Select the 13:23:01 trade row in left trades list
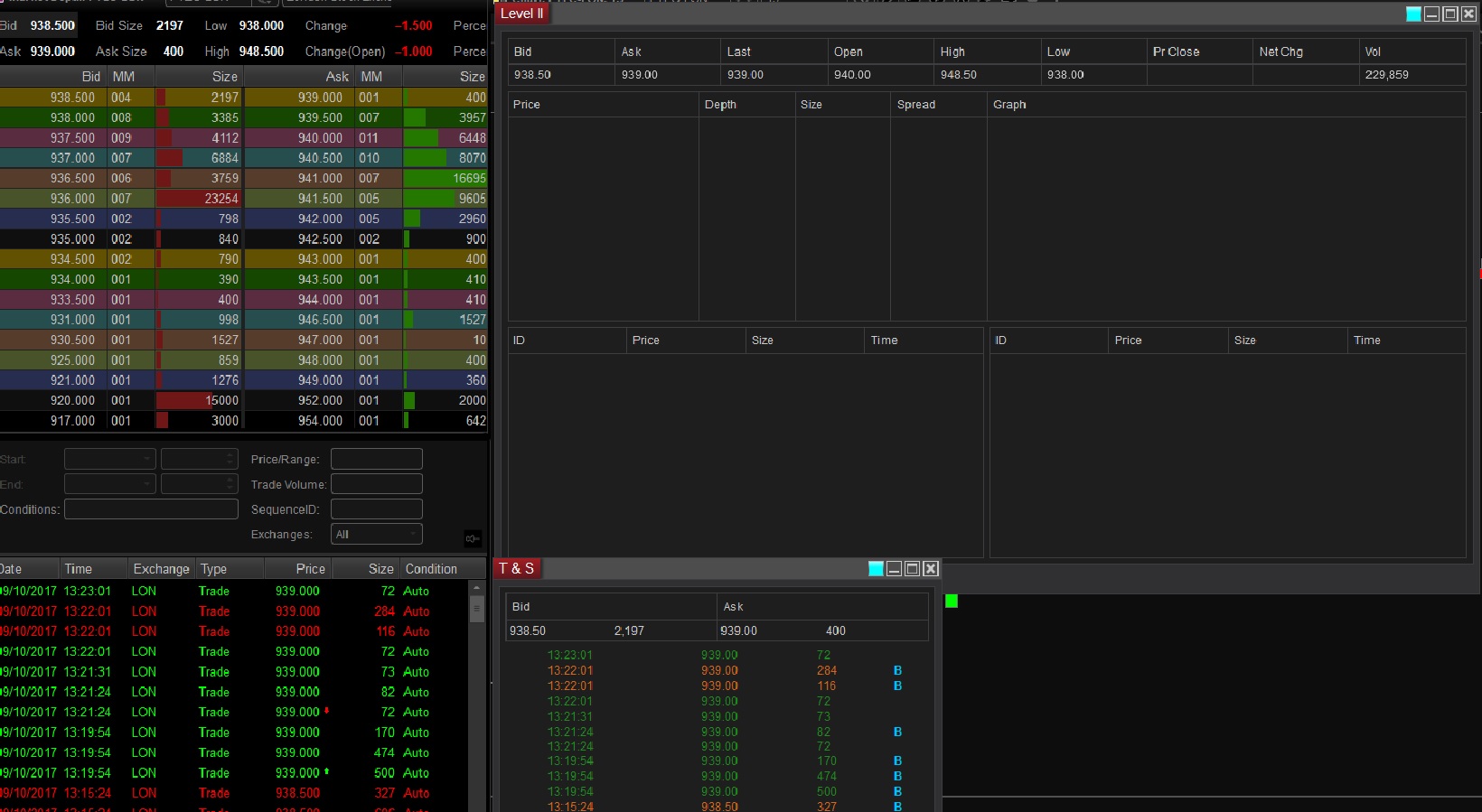Viewport: 1482px width, 812px height. tap(234, 591)
